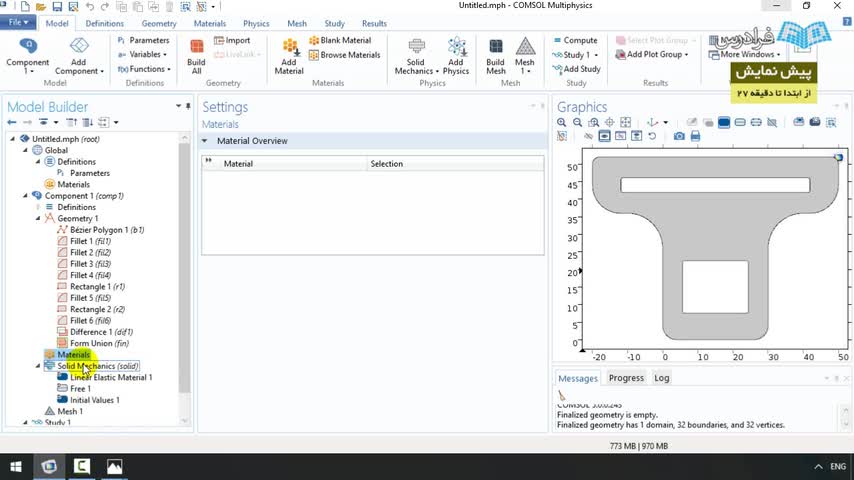Toggle the View Unhidden eye button in Graphics
This screenshot has height=480, width=854.
604,136
